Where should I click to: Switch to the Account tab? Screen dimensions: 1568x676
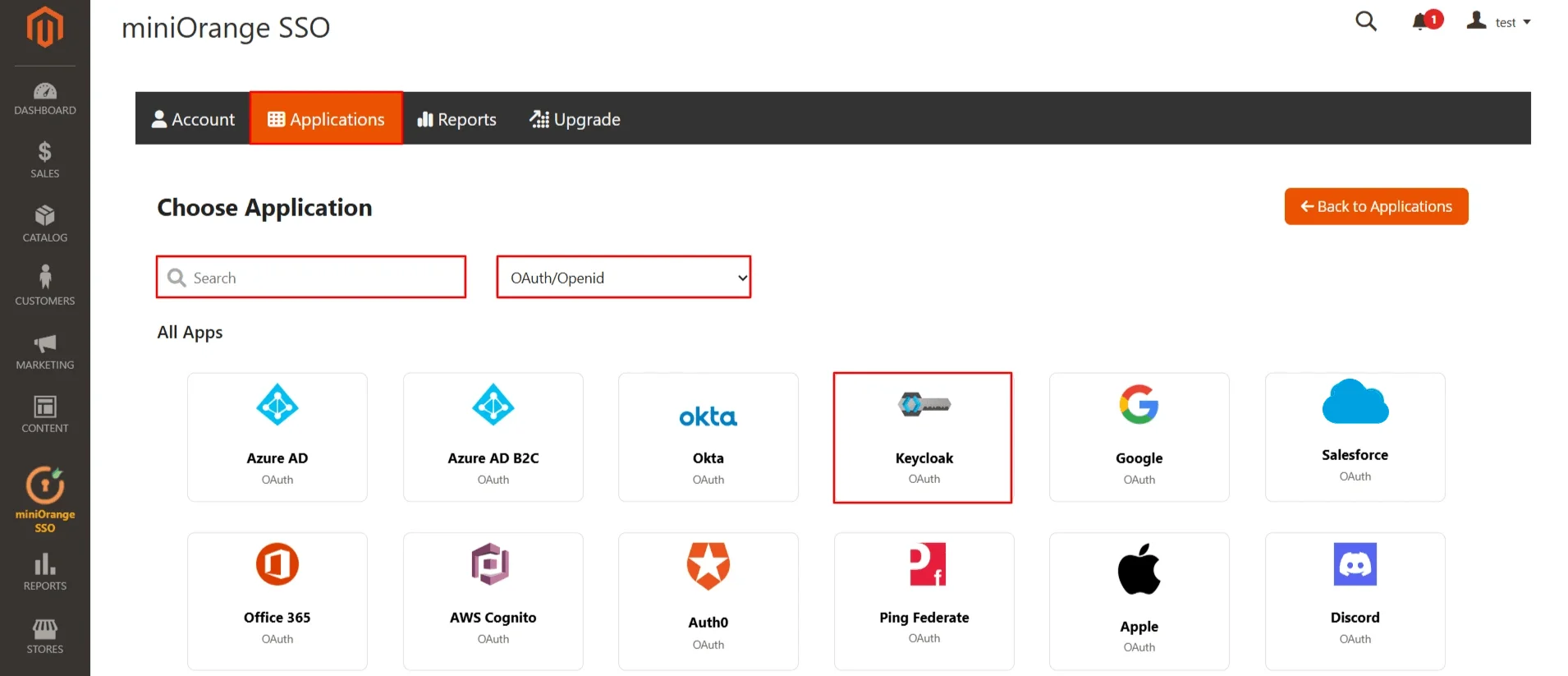pyautogui.click(x=193, y=119)
